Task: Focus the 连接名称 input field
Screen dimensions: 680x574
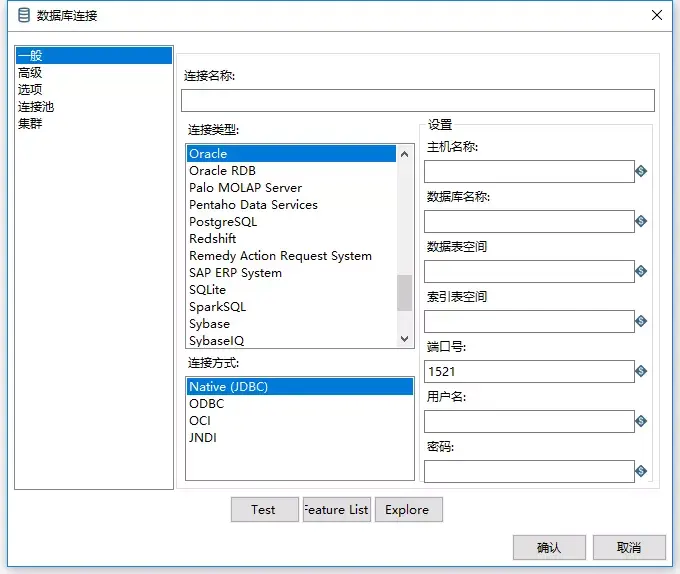Action: pyautogui.click(x=418, y=101)
